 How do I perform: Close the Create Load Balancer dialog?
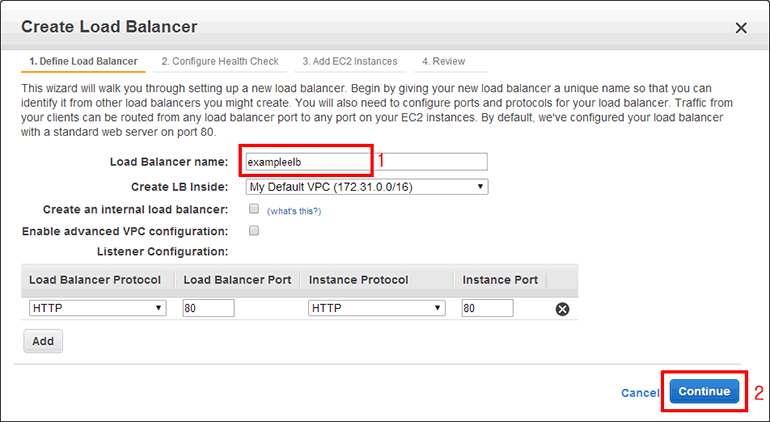[741, 28]
